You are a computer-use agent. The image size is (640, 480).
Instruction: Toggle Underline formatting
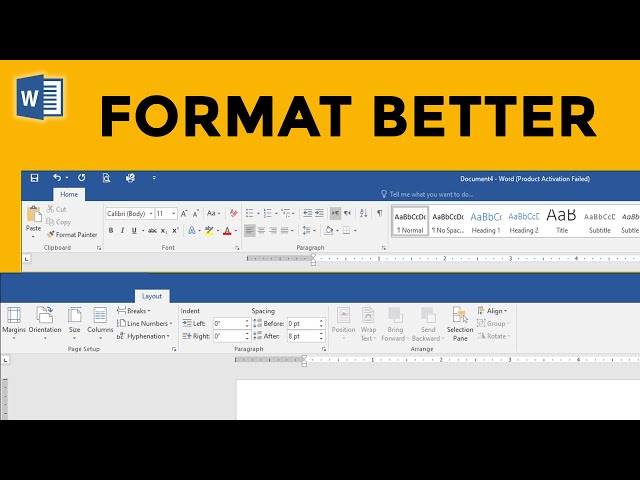click(x=134, y=231)
